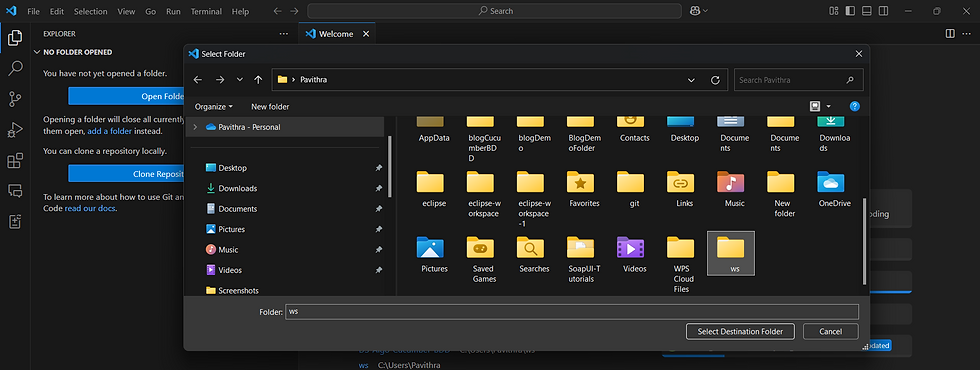This screenshot has height=370, width=980.
Task: Refresh the Pavithra folder listing
Action: [716, 80]
